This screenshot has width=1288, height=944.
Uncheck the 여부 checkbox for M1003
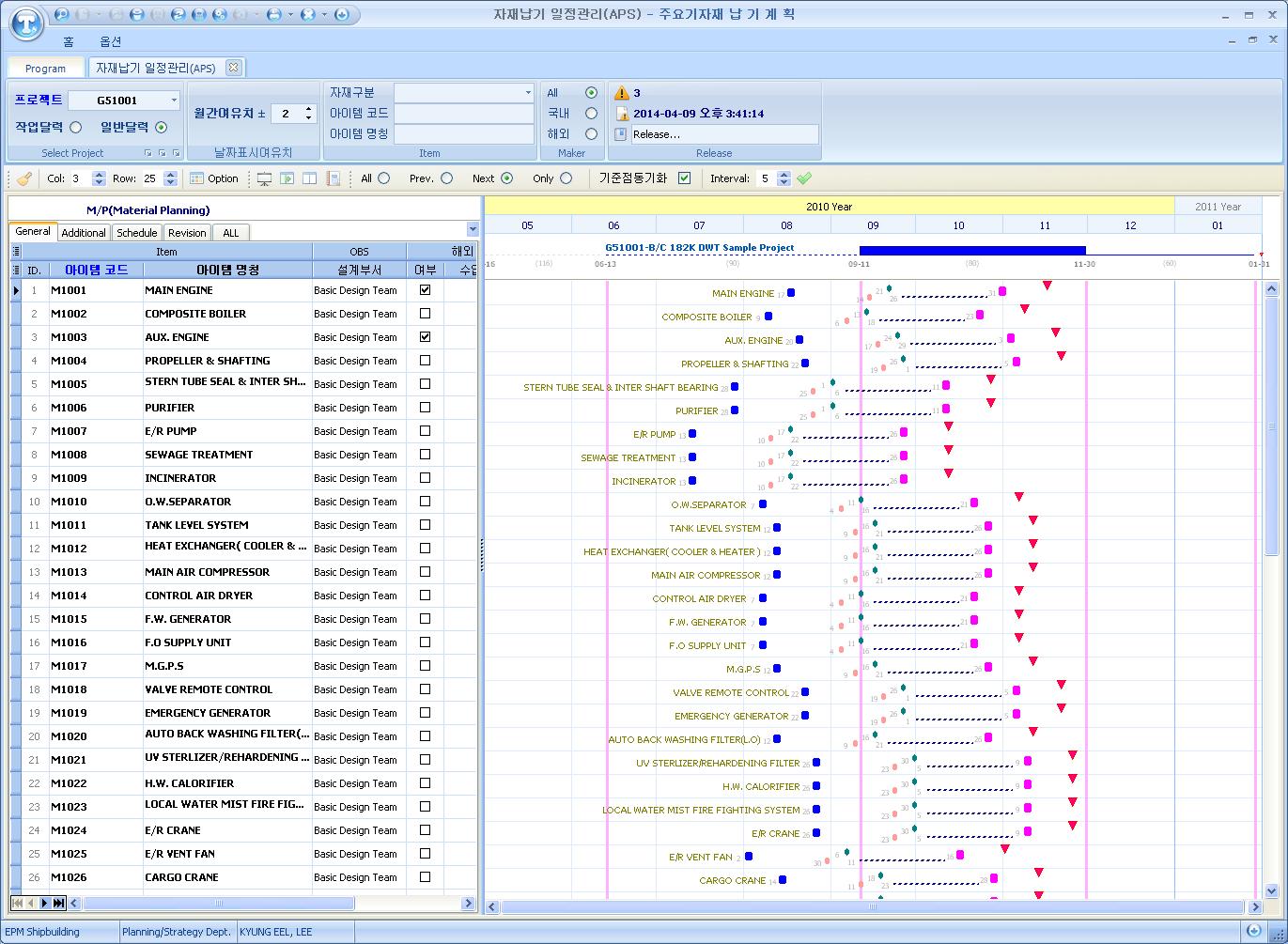point(425,337)
